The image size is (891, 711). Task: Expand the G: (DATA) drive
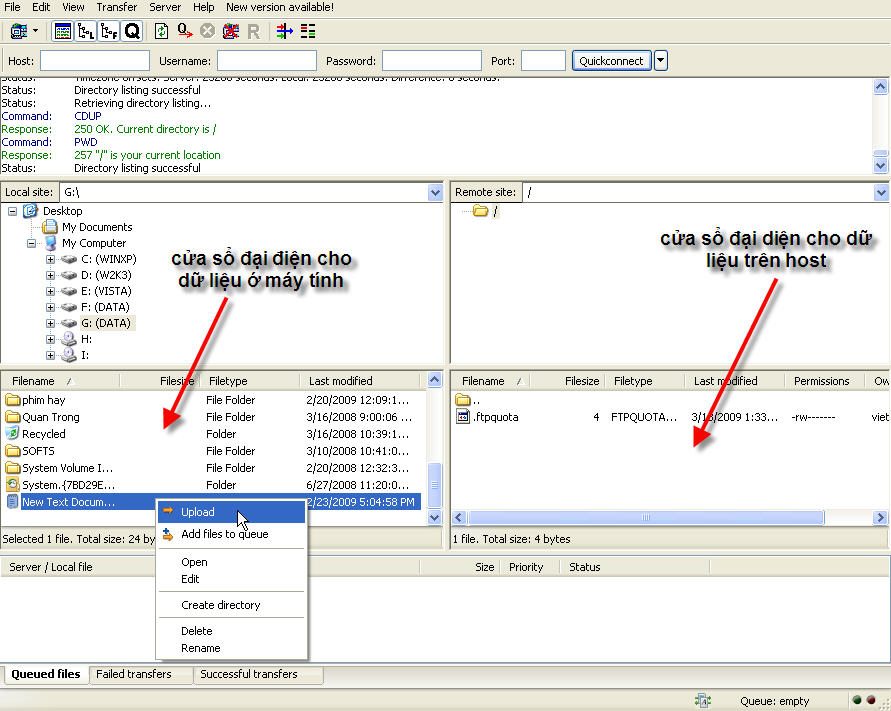pyautogui.click(x=51, y=323)
